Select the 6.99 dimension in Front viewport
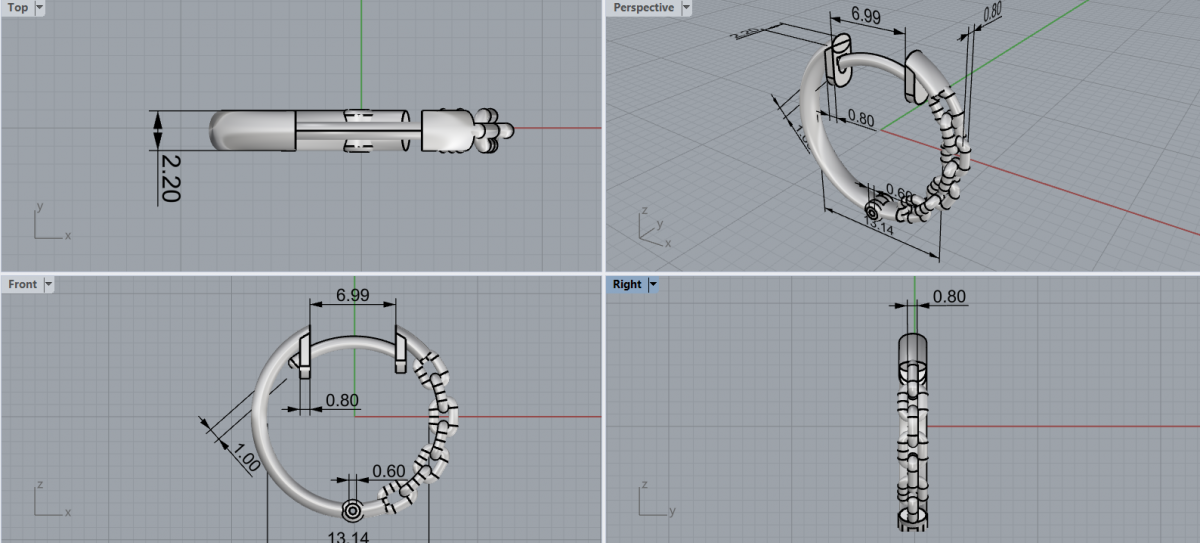The image size is (1200, 543). (355, 296)
